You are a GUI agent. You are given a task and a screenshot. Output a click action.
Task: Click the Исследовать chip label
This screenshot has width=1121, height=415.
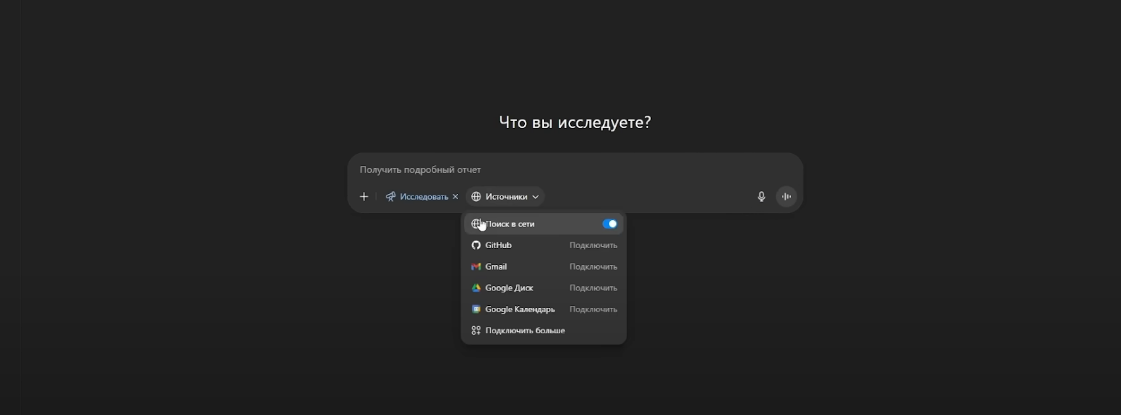click(x=424, y=197)
